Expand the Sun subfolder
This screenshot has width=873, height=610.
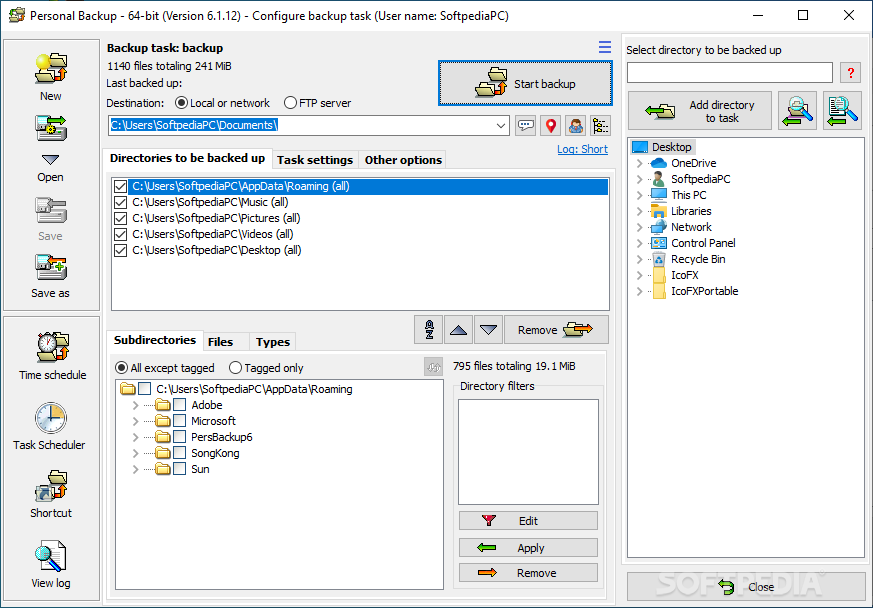[x=135, y=469]
